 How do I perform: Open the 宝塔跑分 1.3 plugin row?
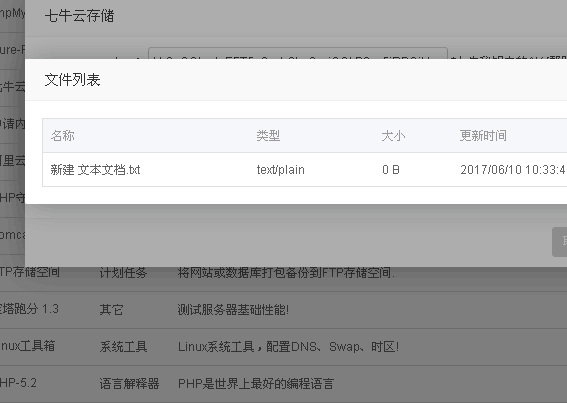point(284,310)
